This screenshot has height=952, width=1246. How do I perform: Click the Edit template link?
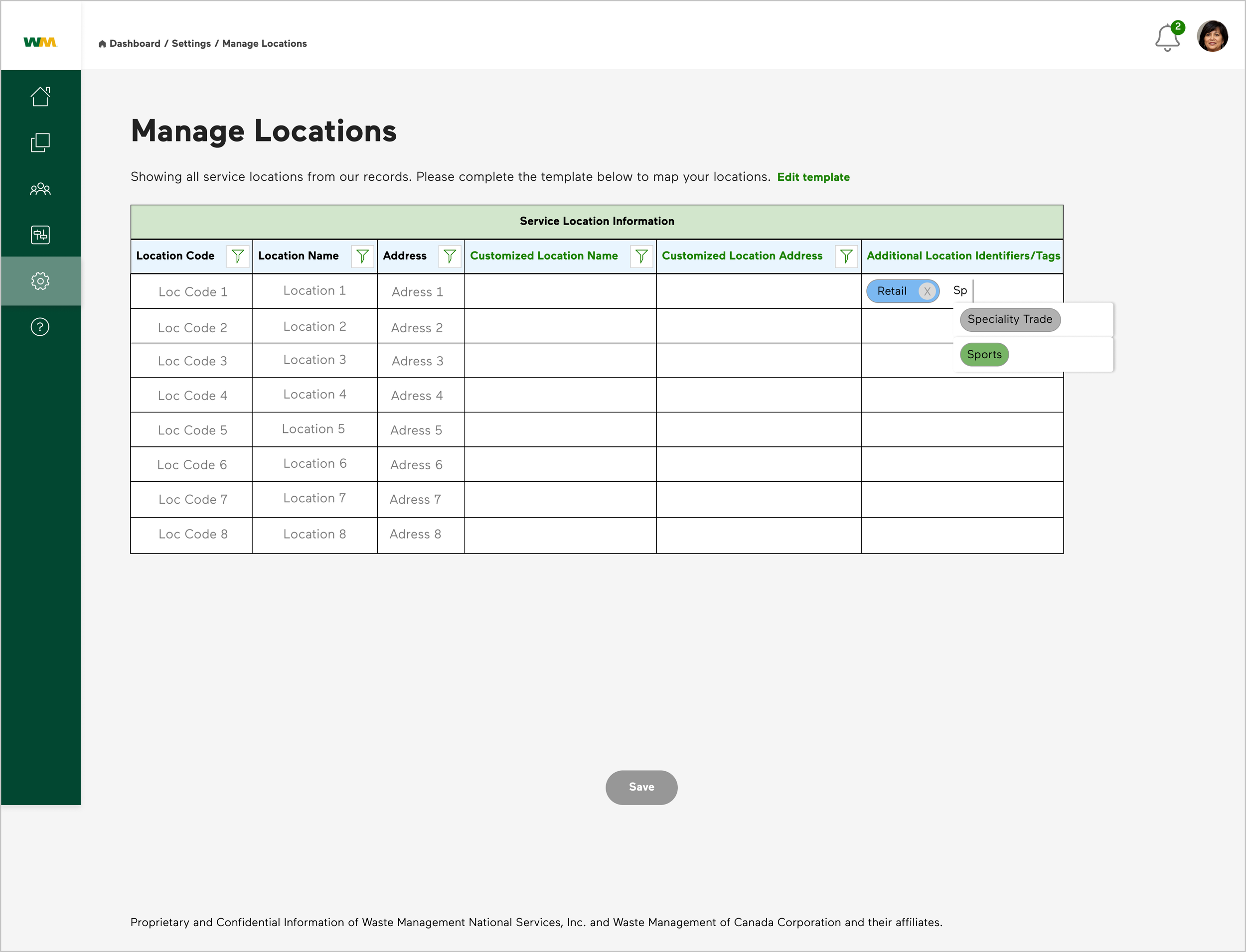pos(813,177)
